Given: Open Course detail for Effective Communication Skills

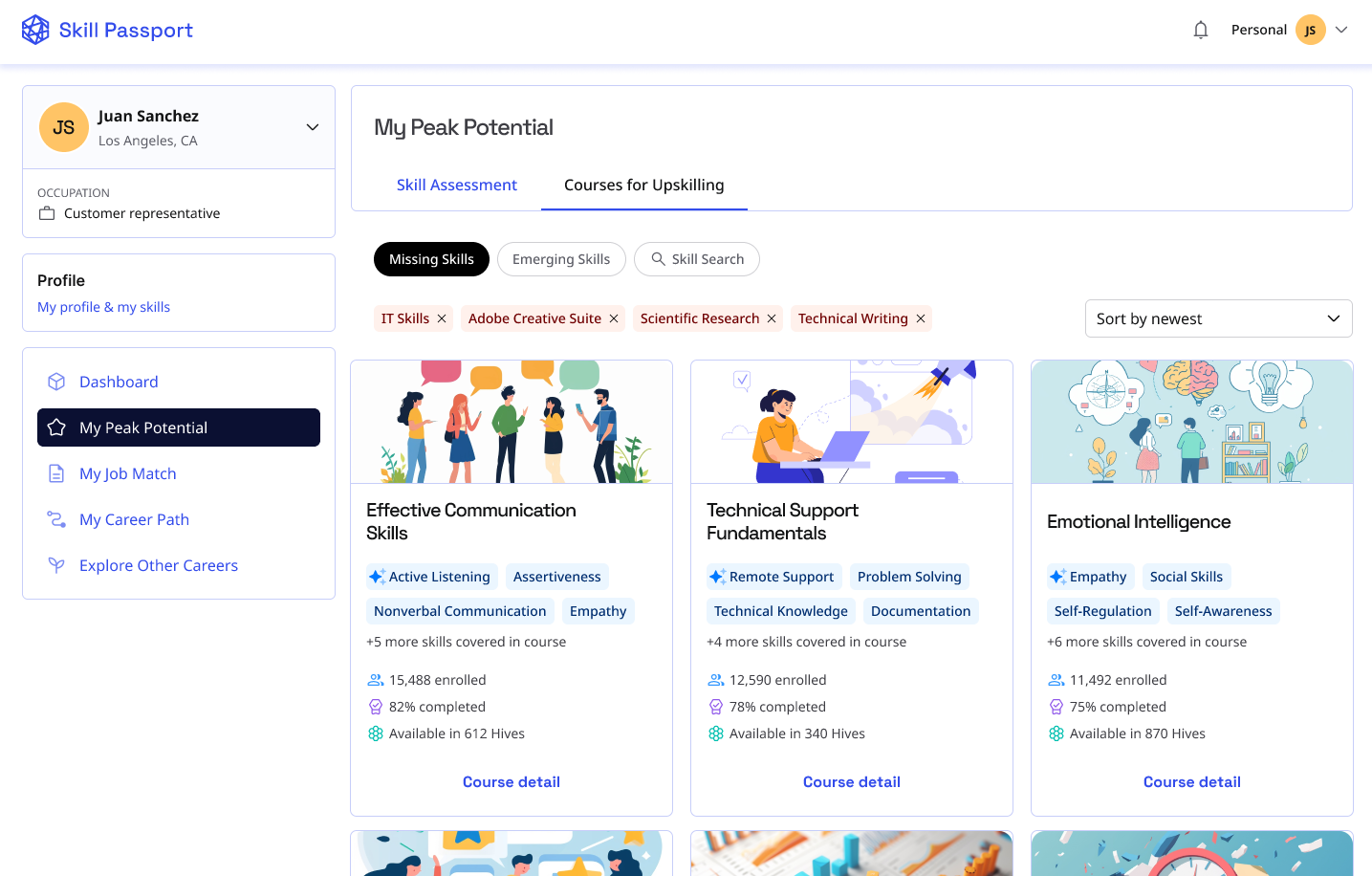Looking at the screenshot, I should pos(512,782).
